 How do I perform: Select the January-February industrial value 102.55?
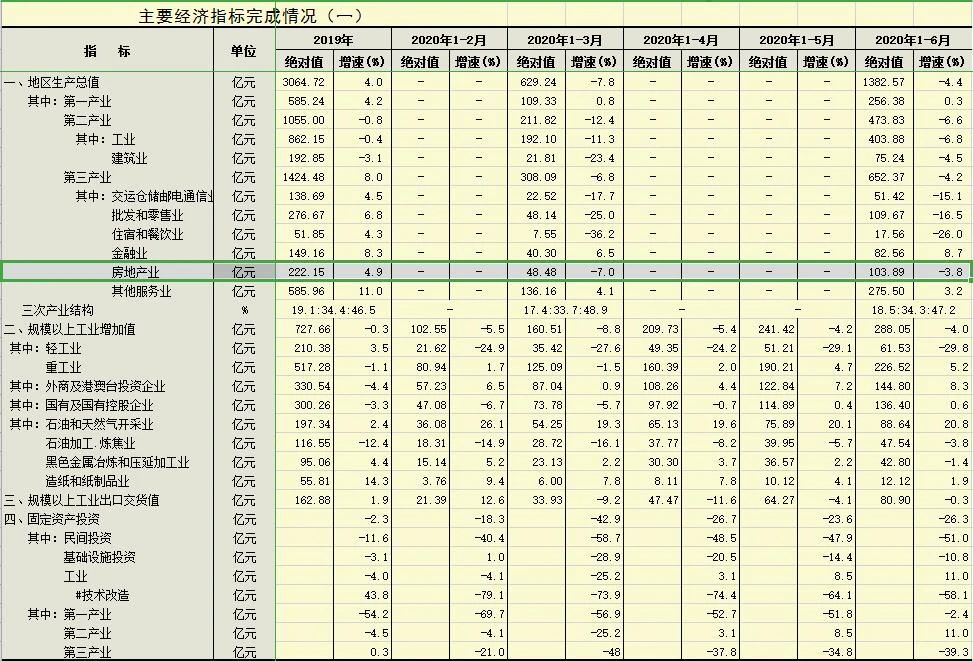pos(428,330)
